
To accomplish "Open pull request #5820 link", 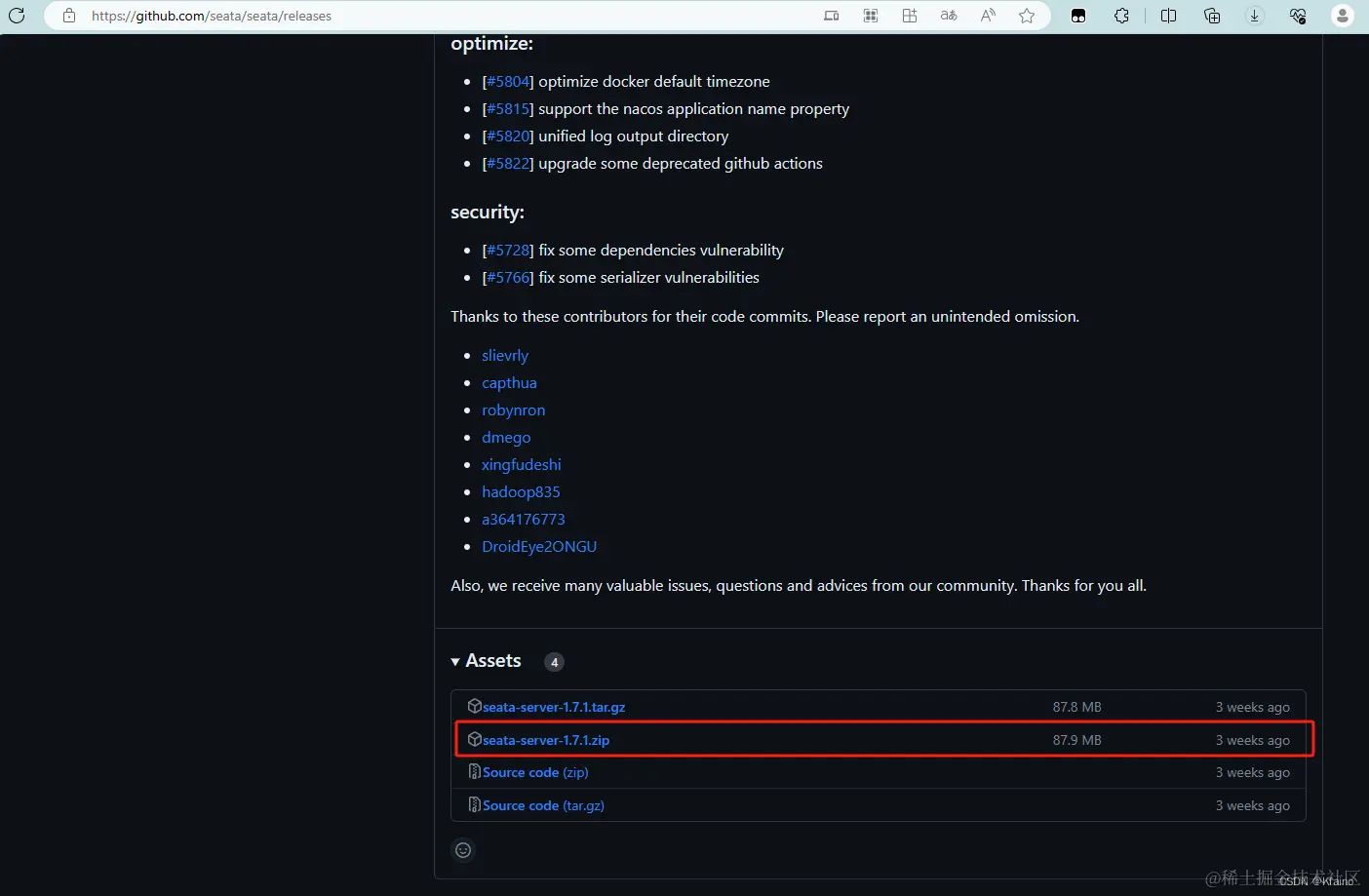I will (x=508, y=136).
